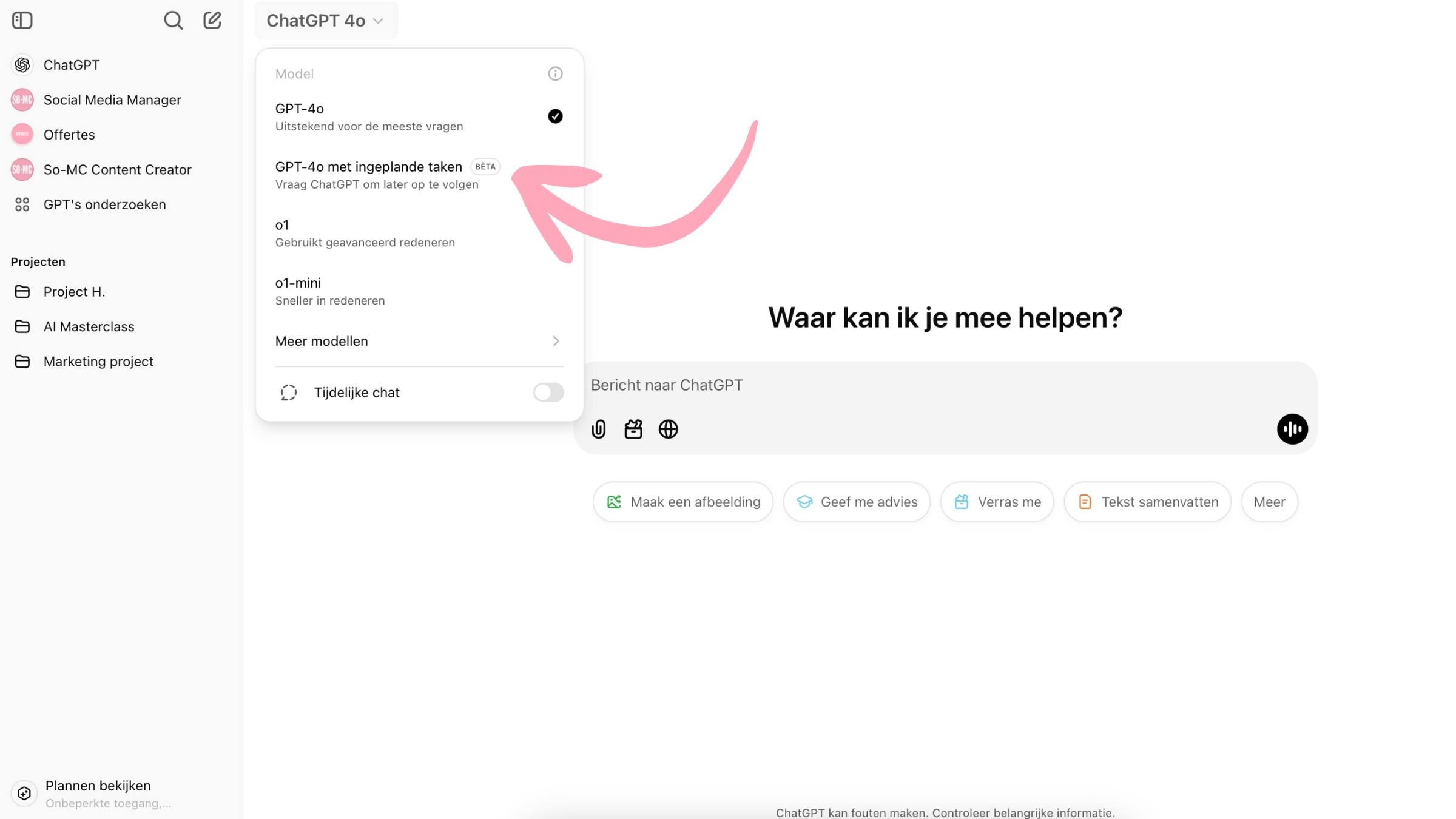The height and width of the screenshot is (819, 1456).
Task: Enable web search with the globe icon
Action: coord(669,430)
